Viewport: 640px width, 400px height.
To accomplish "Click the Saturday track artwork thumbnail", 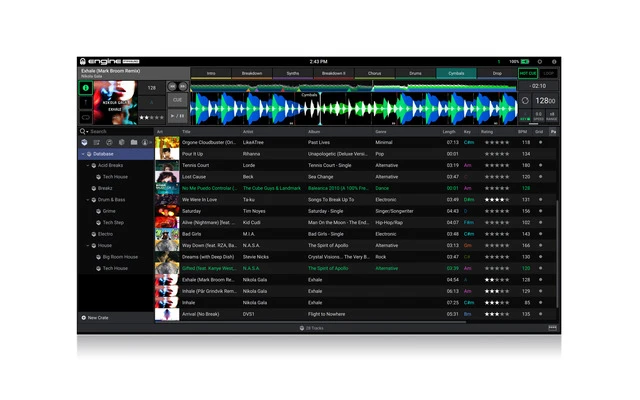I will tap(167, 211).
